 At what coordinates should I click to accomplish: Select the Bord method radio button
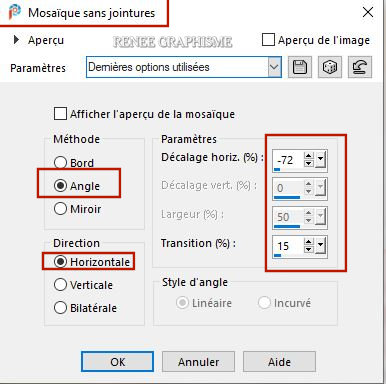click(60, 163)
